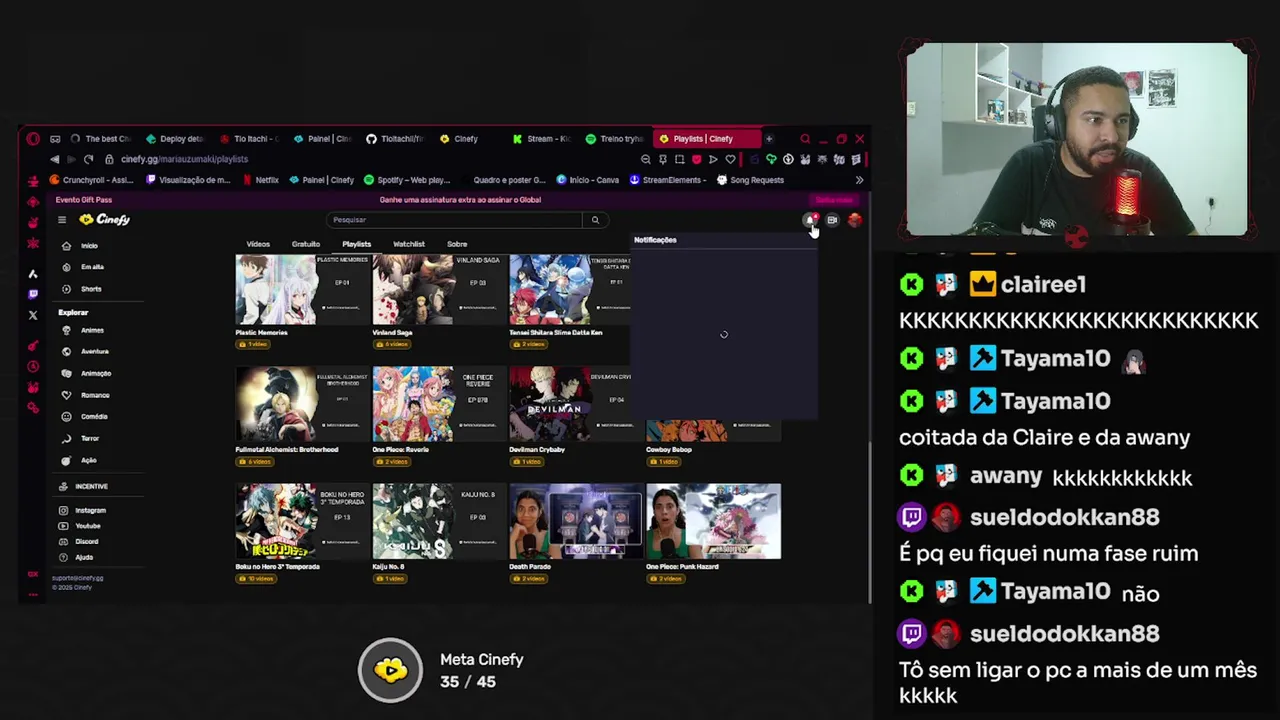
Task: Open new browser tab with plus
Action: coord(768,139)
